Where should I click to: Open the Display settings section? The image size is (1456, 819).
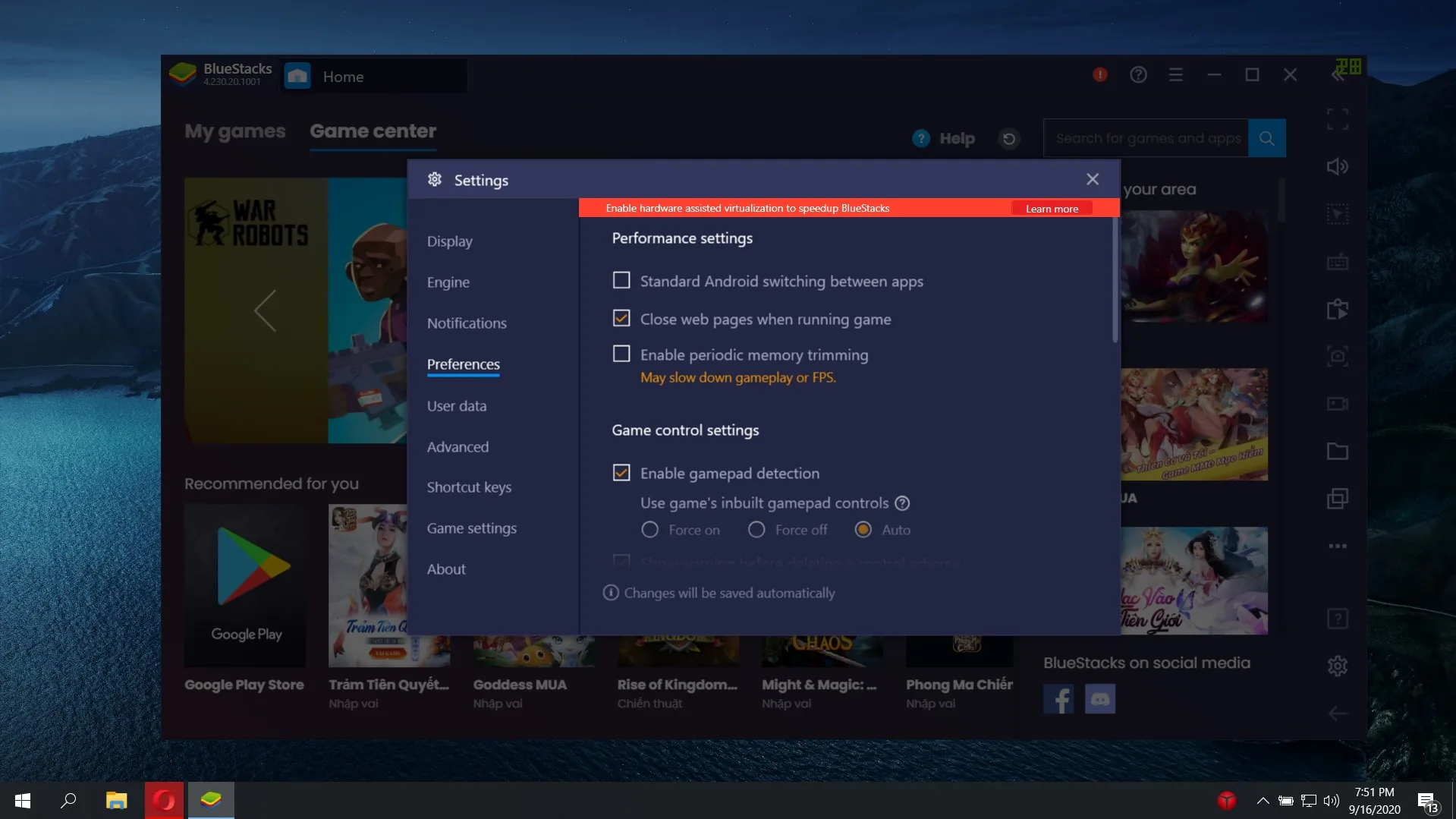(x=449, y=241)
